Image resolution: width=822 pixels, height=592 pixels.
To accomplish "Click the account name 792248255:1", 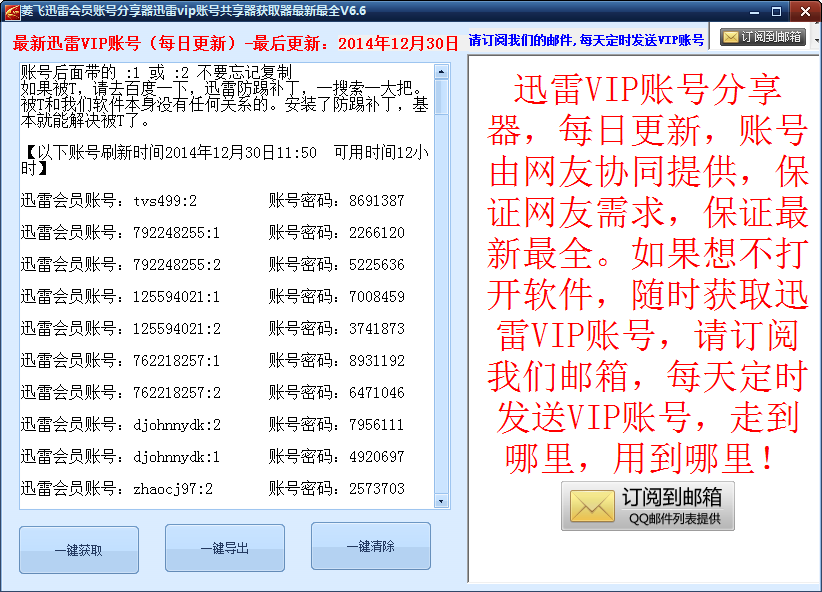I will 177,233.
